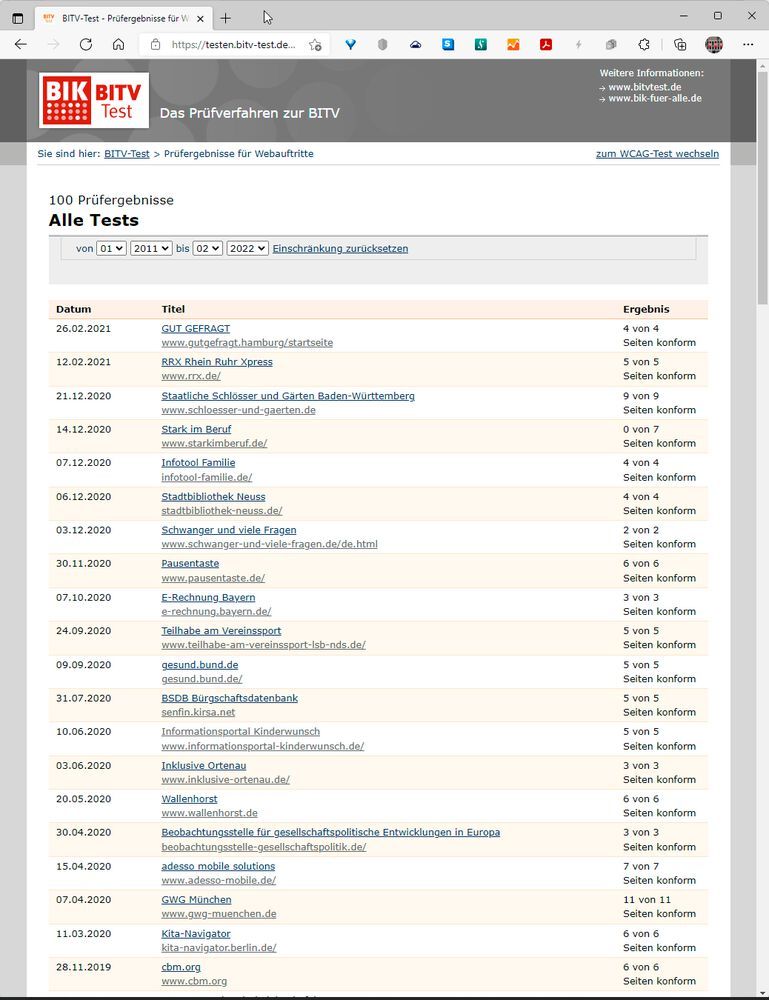Open Infotool Familie result

point(198,462)
